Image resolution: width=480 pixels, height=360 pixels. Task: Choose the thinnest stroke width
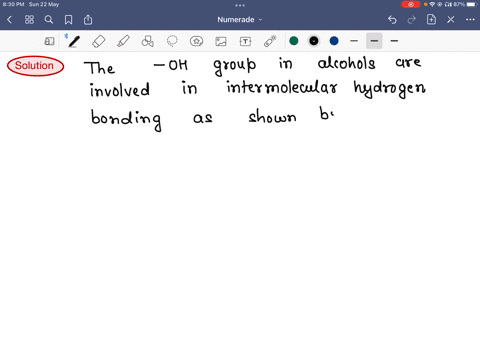point(354,41)
